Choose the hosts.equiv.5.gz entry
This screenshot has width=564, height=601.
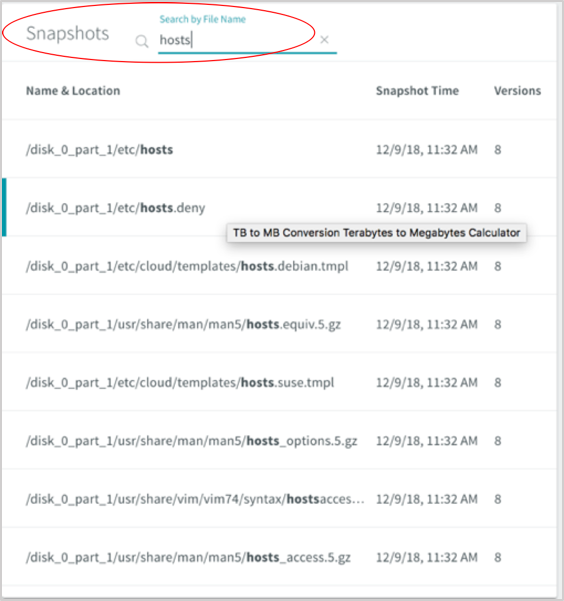pyautogui.click(x=279, y=324)
